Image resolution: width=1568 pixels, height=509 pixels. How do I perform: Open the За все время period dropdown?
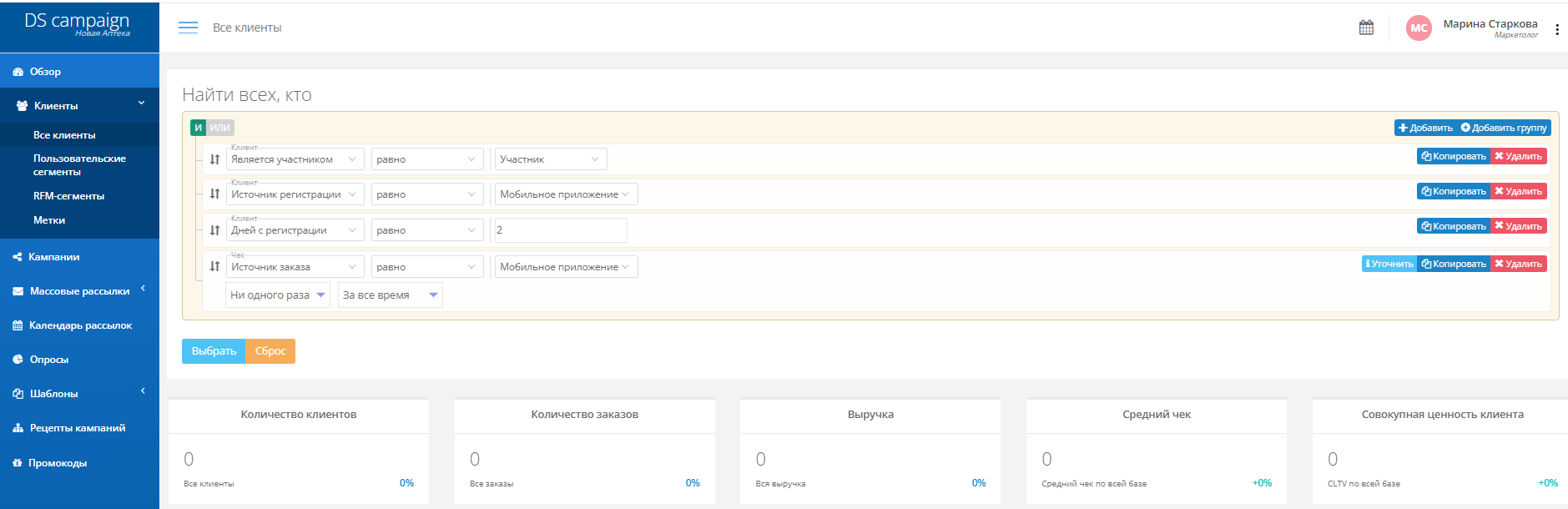(x=390, y=295)
